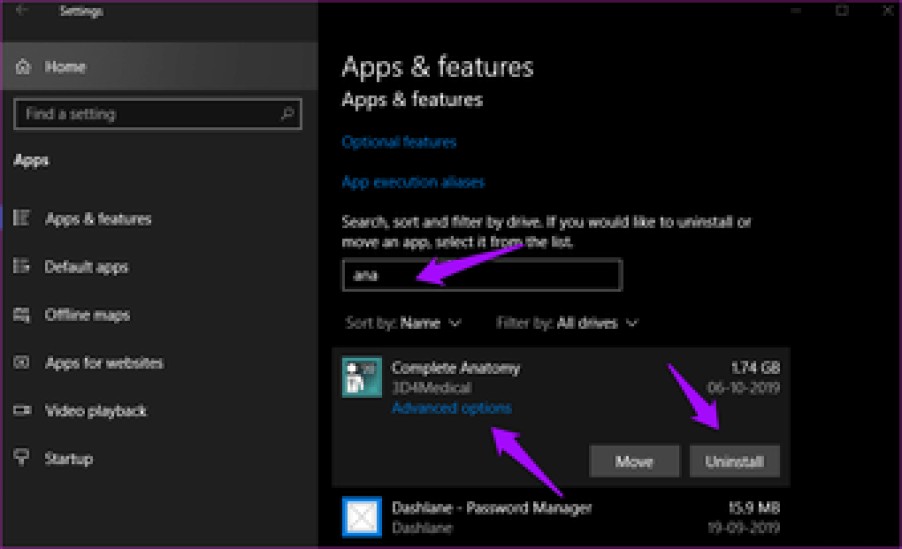The height and width of the screenshot is (549, 902).
Task: Click the 15.9 MB size value
Action: (x=754, y=508)
